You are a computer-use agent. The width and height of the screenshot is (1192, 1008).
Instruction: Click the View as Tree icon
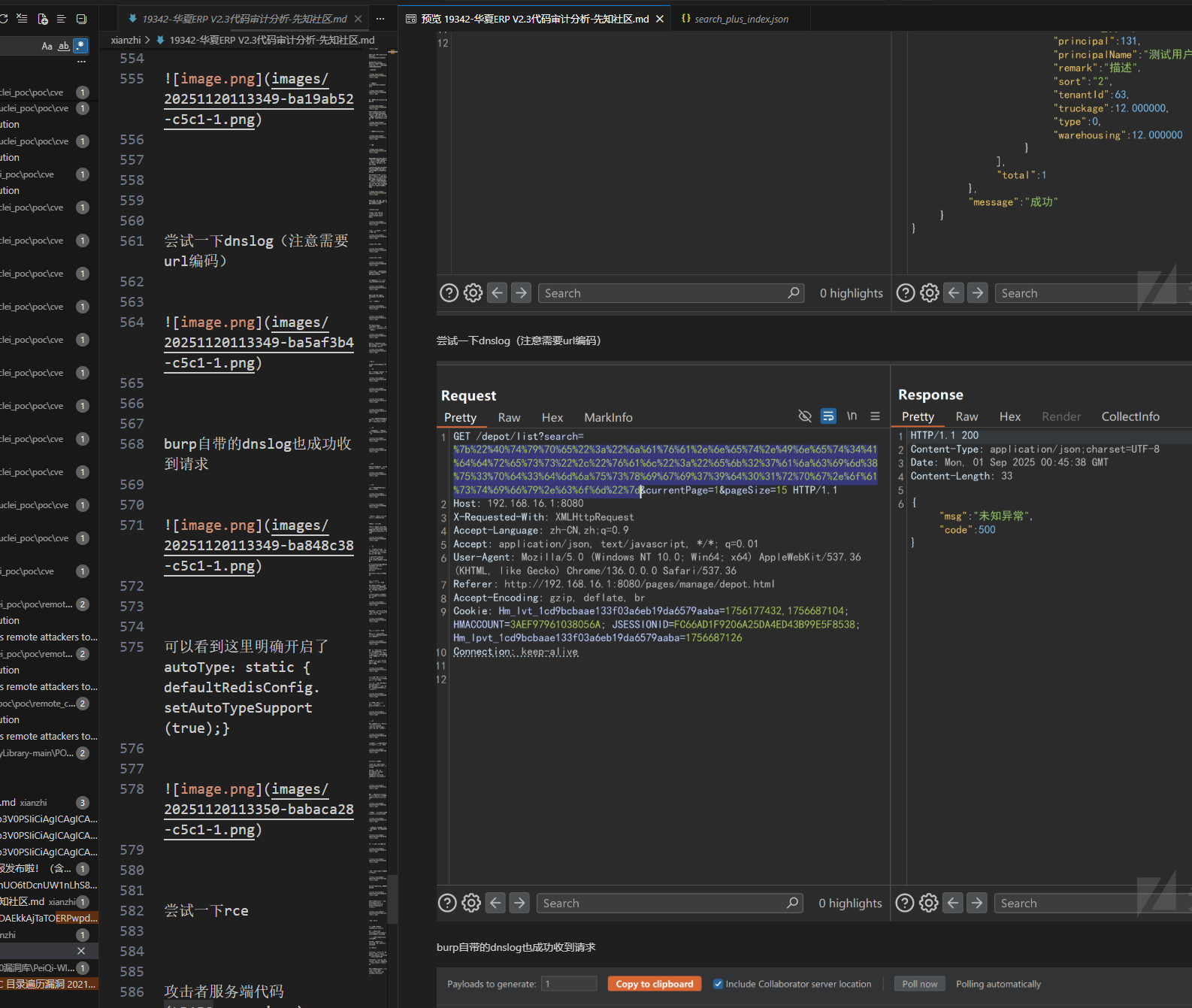(x=62, y=19)
